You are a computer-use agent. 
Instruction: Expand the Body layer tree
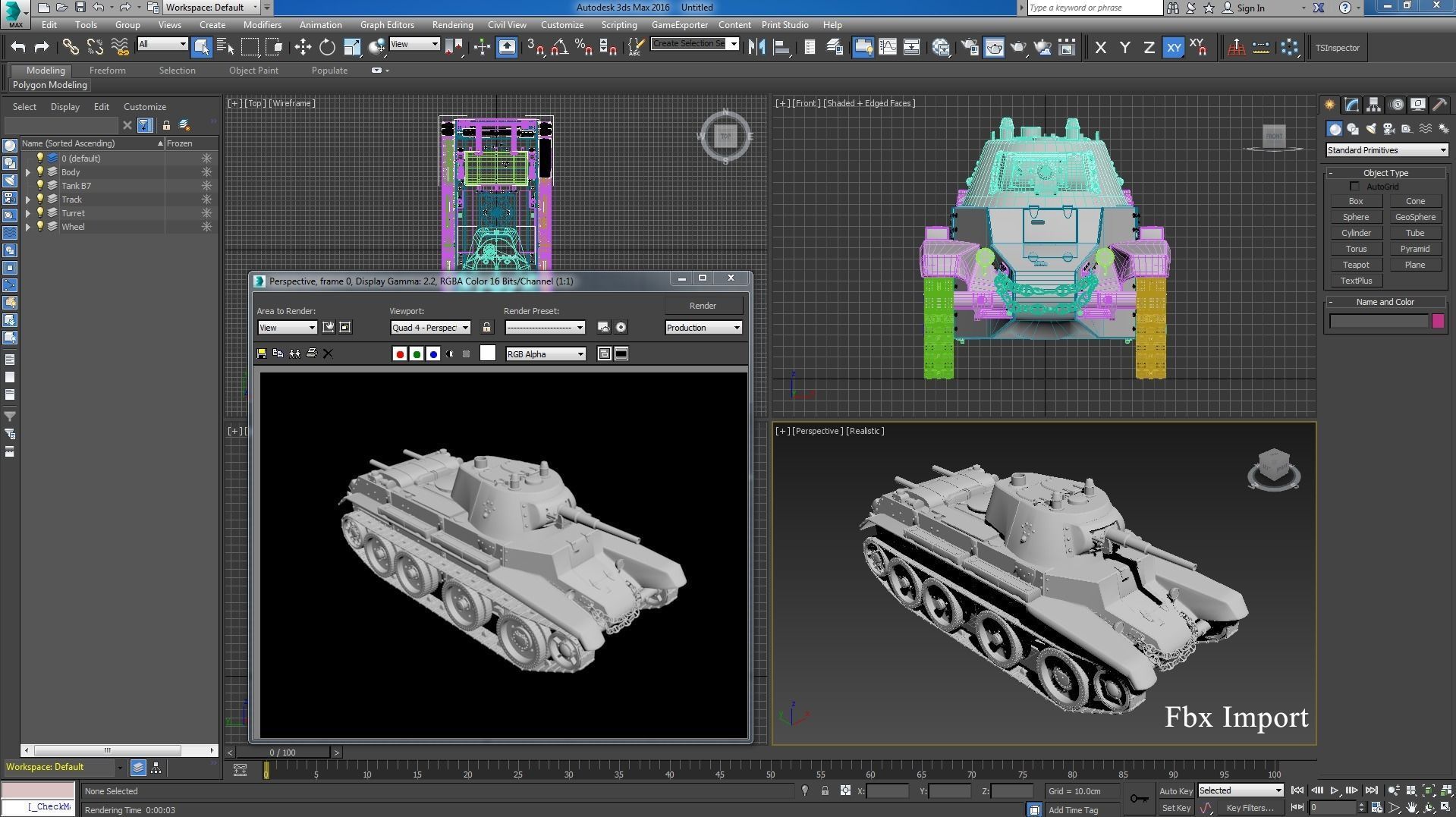pyautogui.click(x=28, y=172)
